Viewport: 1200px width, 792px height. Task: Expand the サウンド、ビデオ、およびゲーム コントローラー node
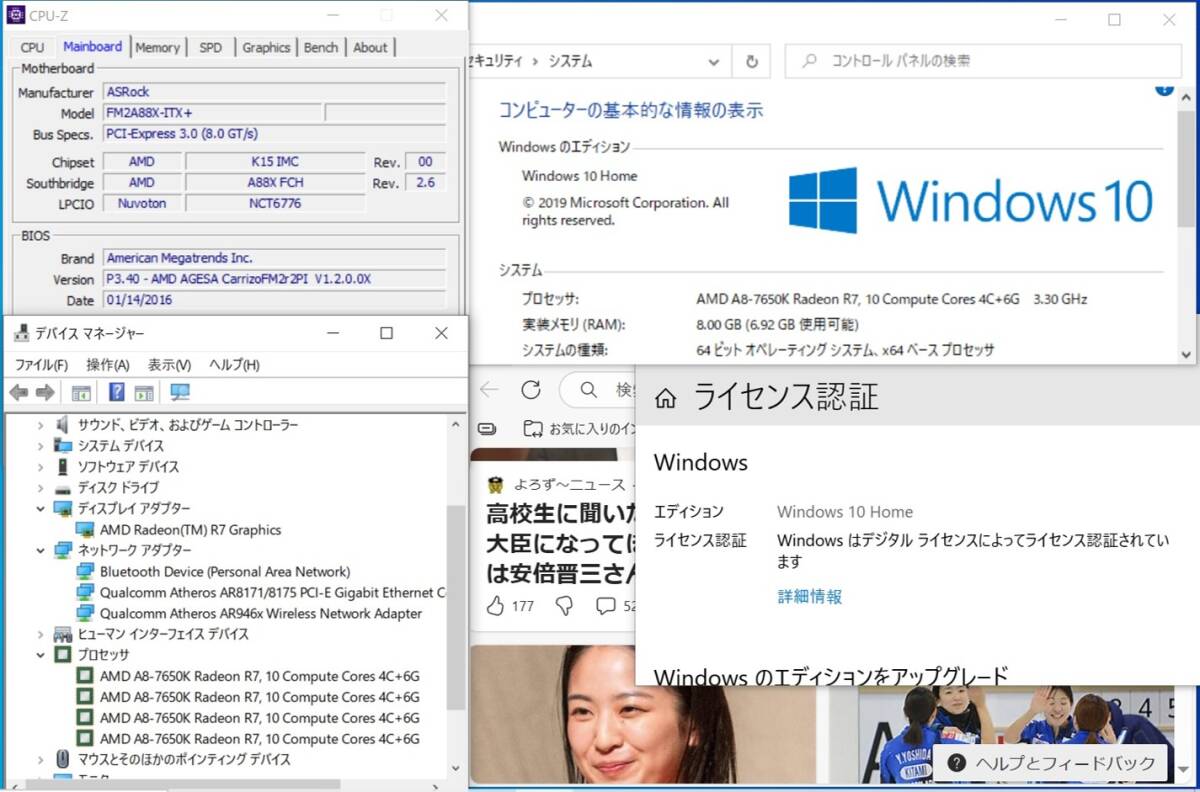coord(40,425)
